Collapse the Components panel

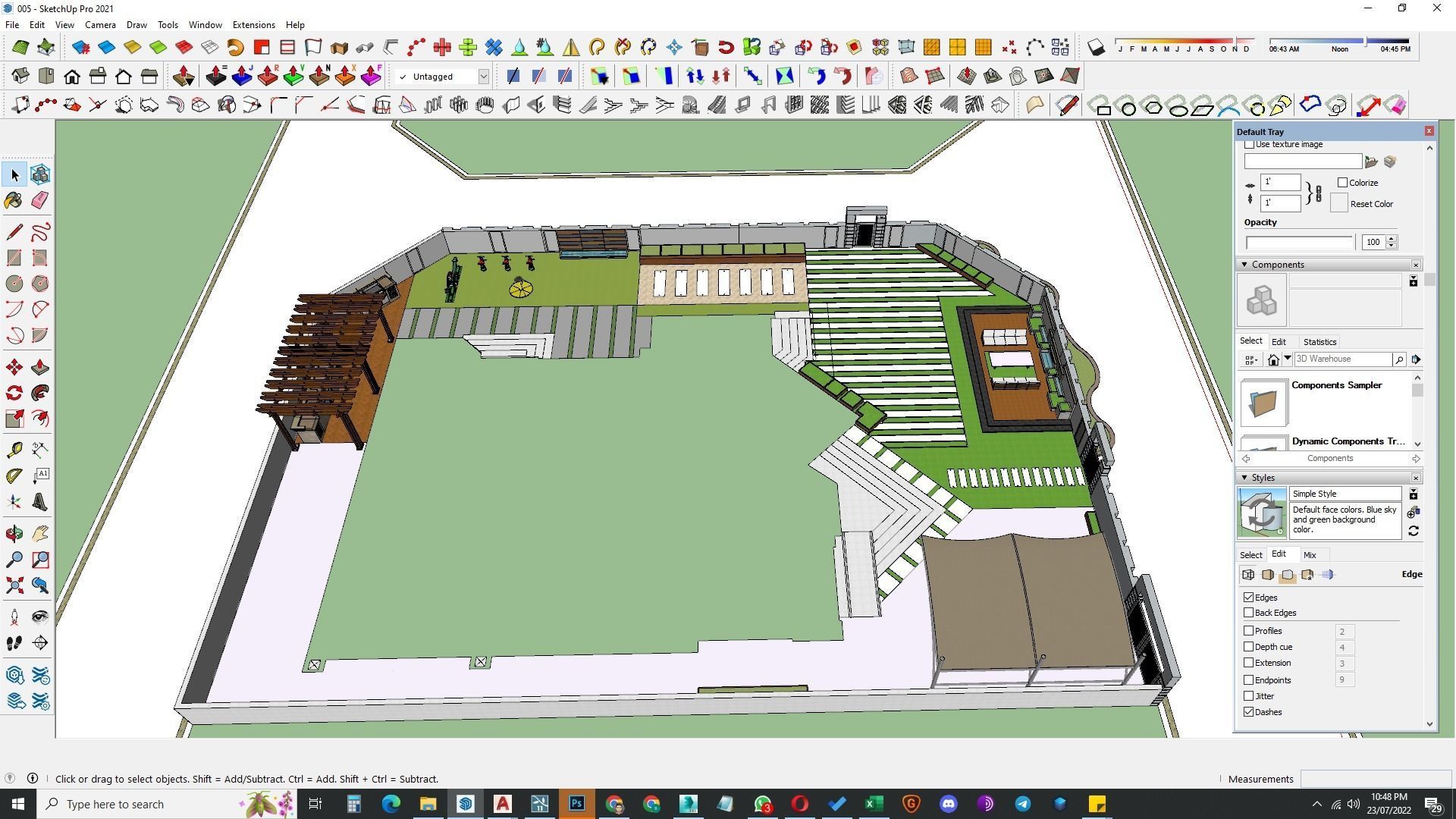[1244, 265]
